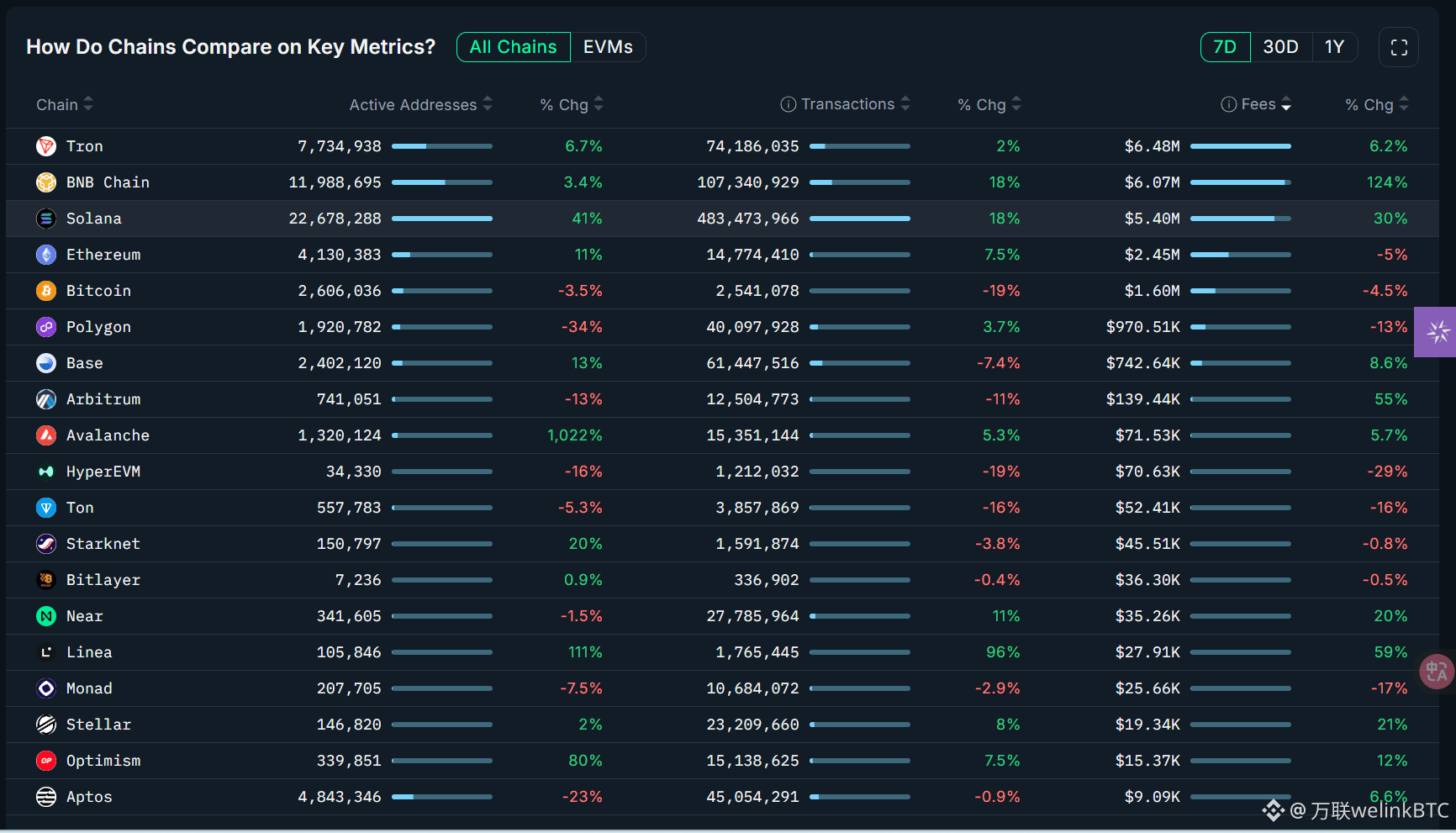The width and height of the screenshot is (1456, 833).
Task: Click BNB Chain's transactions bar
Action: tap(860, 182)
